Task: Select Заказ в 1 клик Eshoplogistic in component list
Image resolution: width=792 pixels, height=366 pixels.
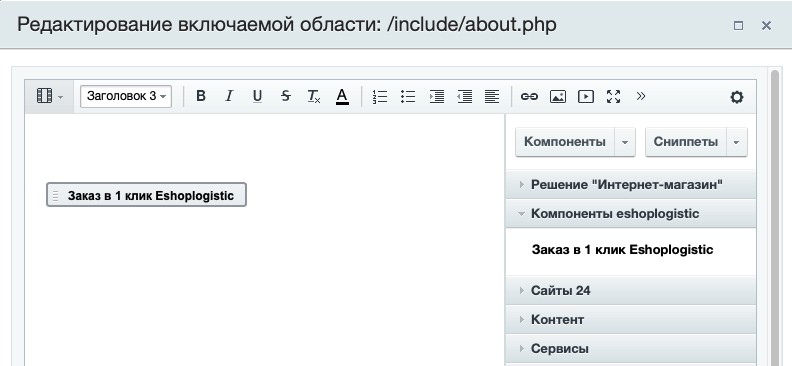Action: (622, 249)
